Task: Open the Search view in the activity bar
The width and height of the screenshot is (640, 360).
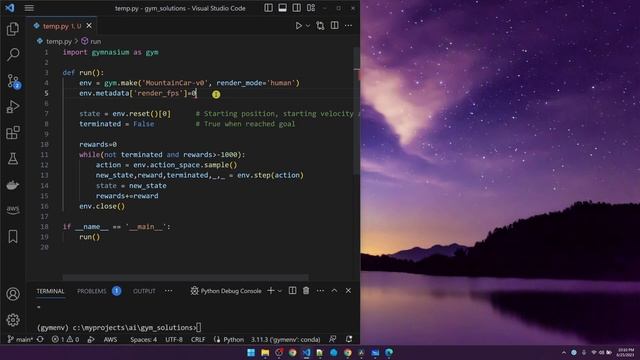Action: (13, 54)
